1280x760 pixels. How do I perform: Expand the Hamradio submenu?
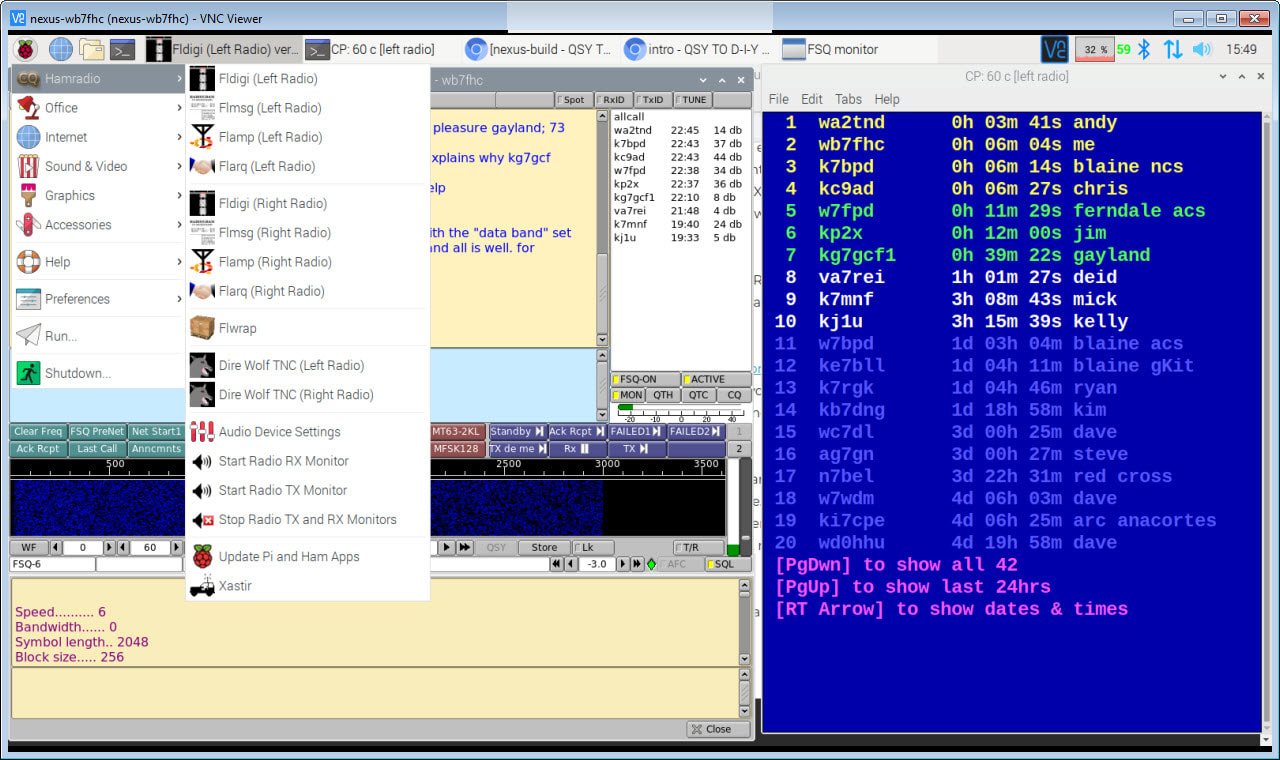coord(98,79)
